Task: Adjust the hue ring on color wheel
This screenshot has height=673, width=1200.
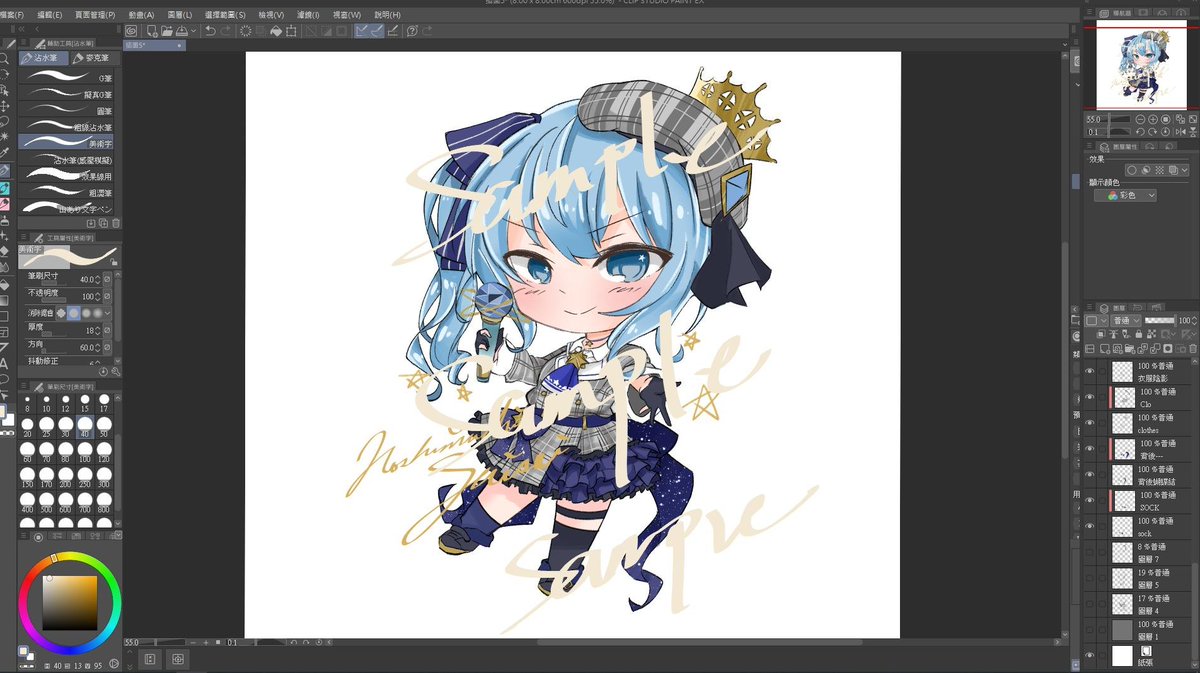Action: pyautogui.click(x=70, y=557)
